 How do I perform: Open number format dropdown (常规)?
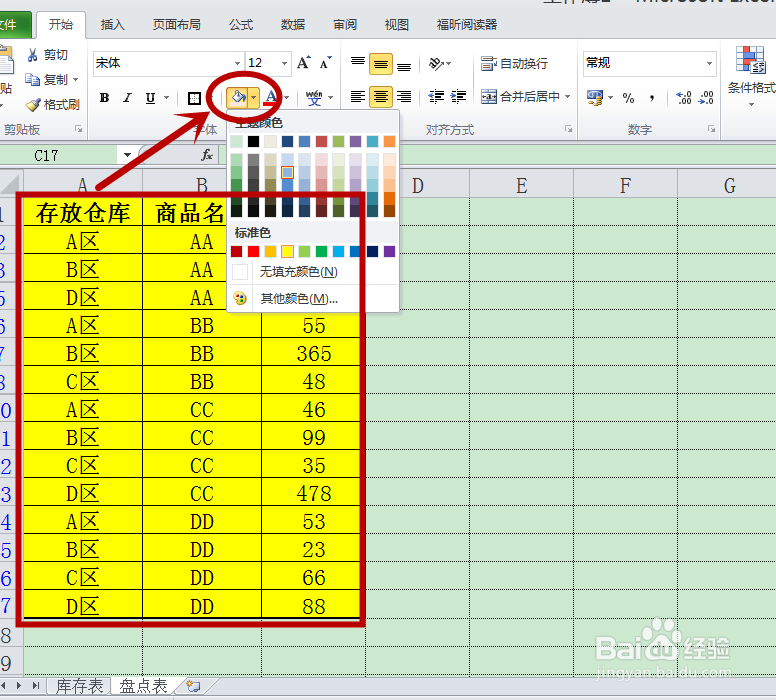coord(709,63)
